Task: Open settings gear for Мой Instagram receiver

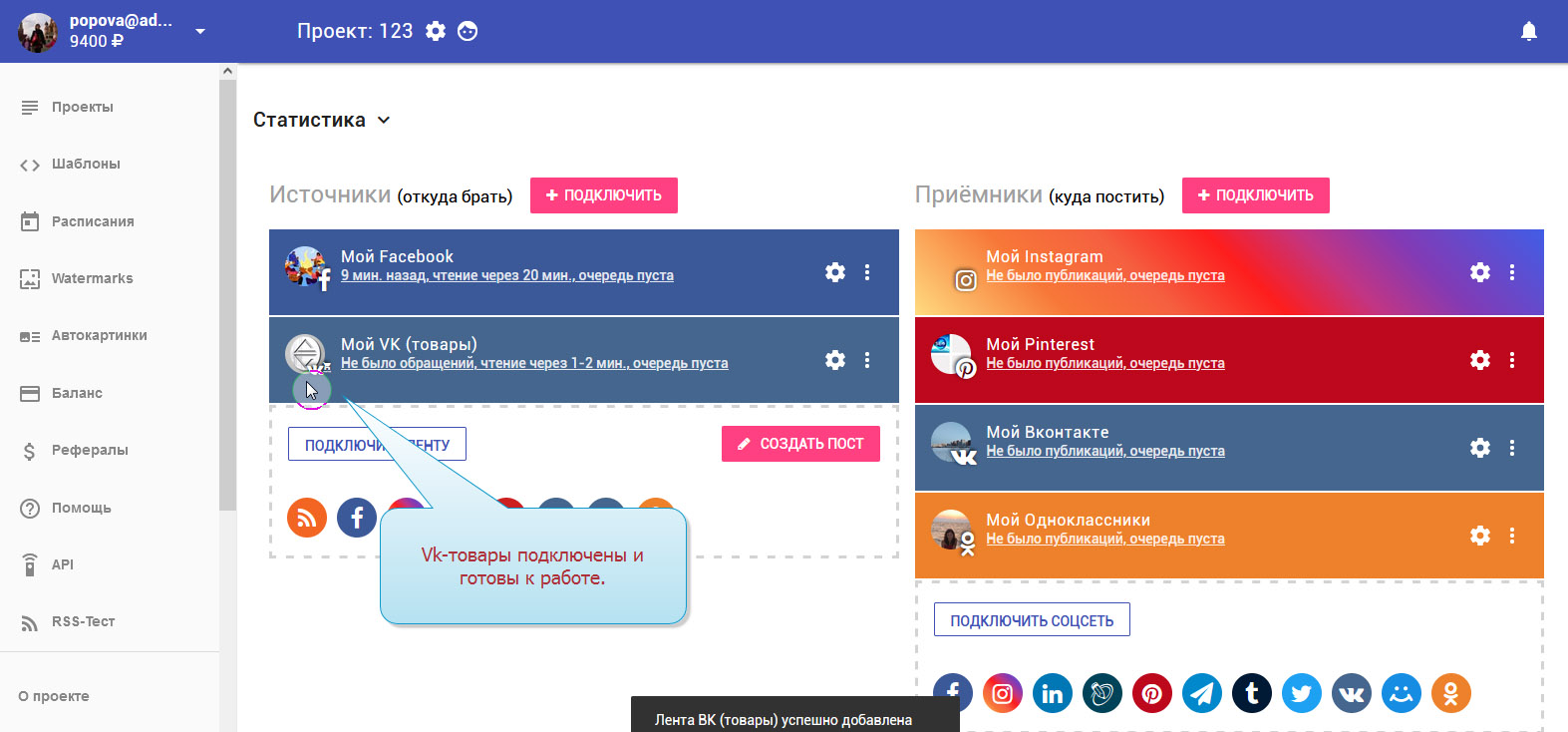Action: click(x=1480, y=272)
